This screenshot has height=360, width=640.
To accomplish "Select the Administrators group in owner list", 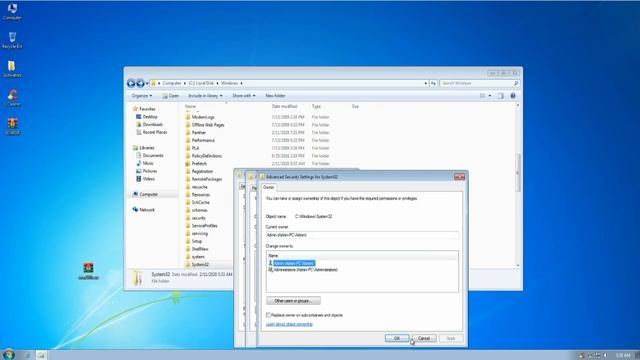I will click(303, 270).
